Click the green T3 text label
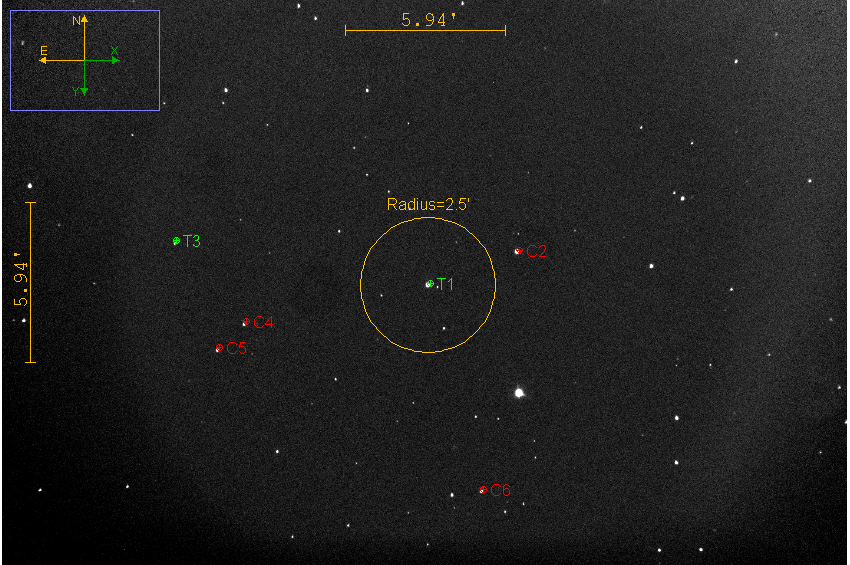 click(x=192, y=241)
